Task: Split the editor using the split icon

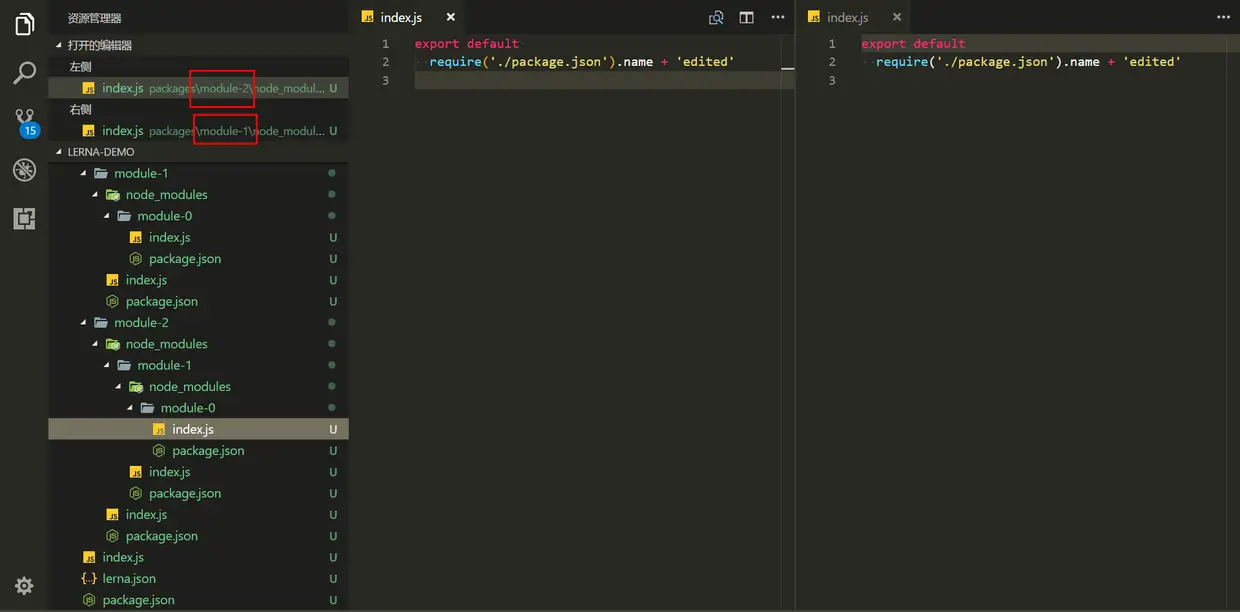Action: [746, 17]
